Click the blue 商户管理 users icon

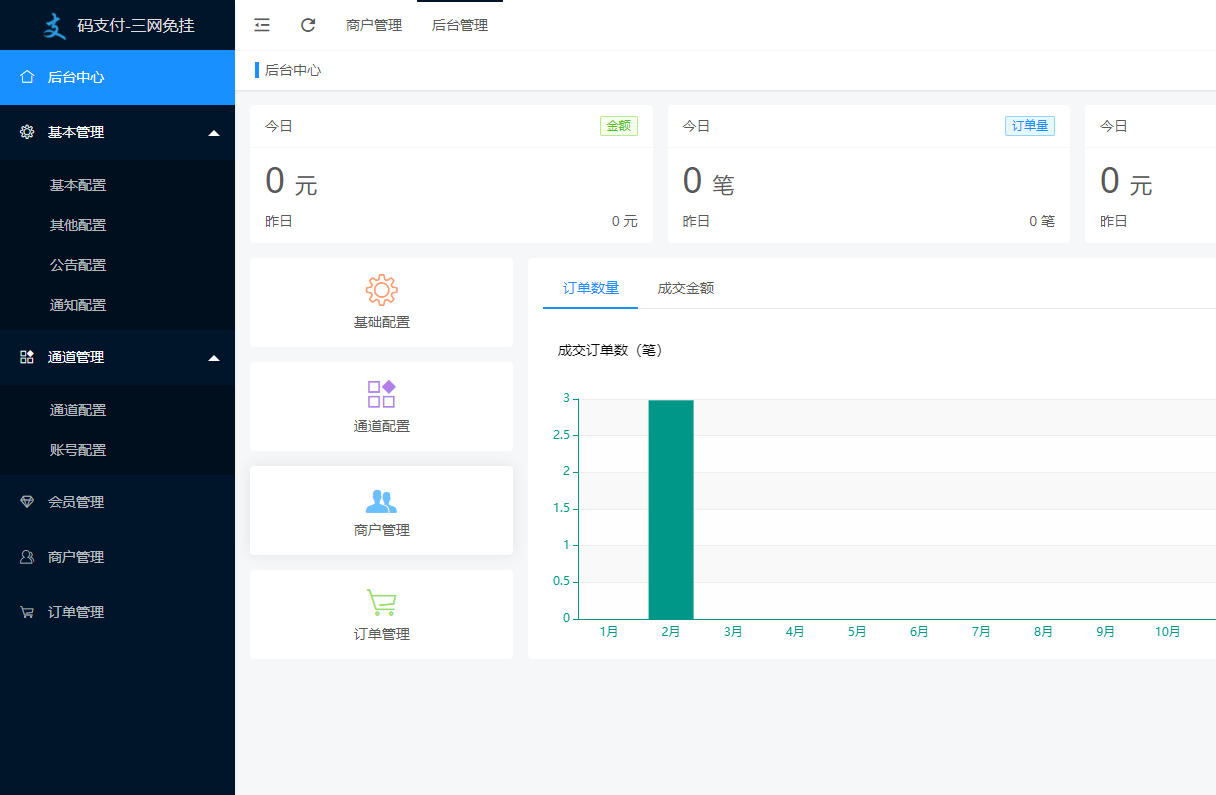(381, 500)
